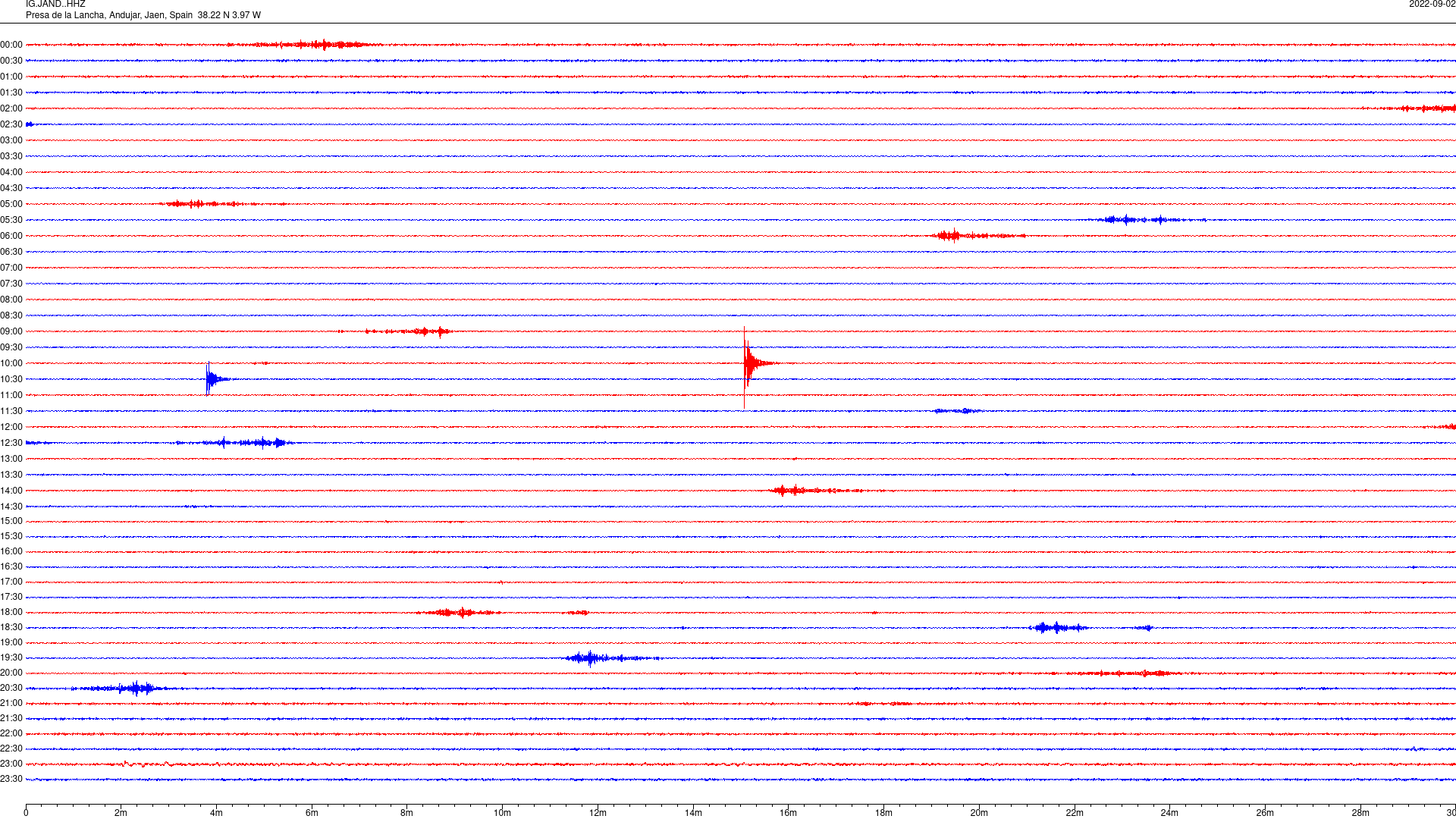Click the 2m tick label on time axis
The width and height of the screenshot is (1456, 819).
click(x=121, y=813)
